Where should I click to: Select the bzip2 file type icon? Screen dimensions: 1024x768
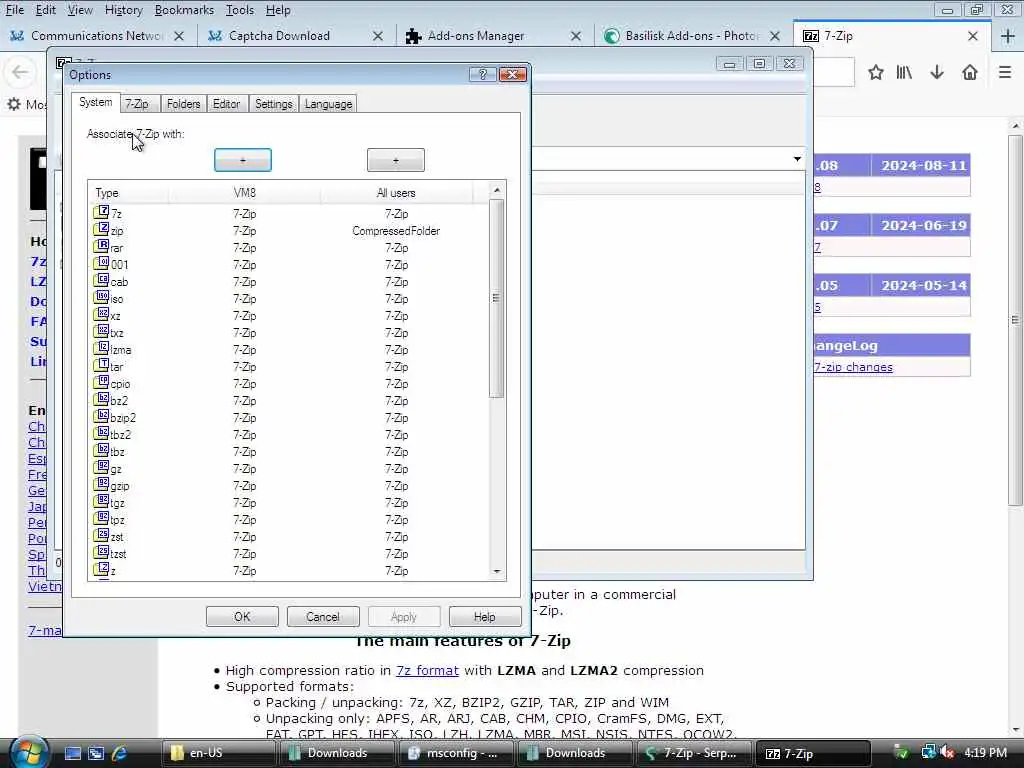(101, 416)
